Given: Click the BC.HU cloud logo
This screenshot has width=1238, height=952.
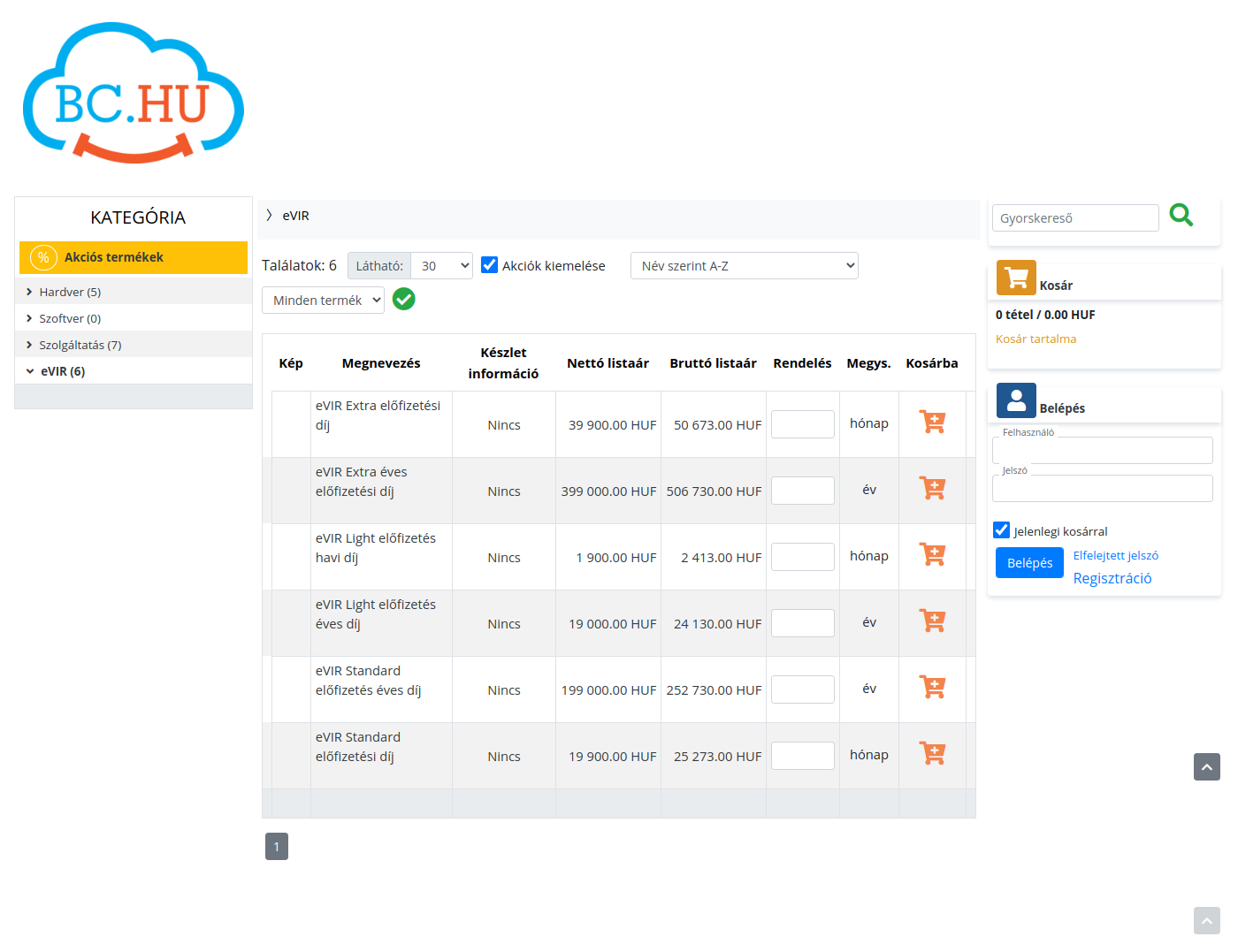Looking at the screenshot, I should (x=134, y=93).
